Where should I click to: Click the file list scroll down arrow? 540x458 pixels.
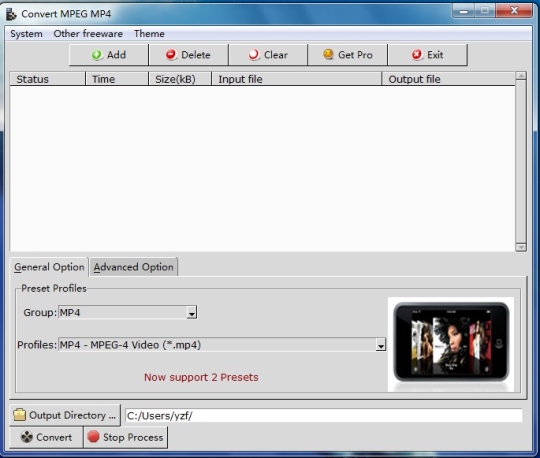521,247
